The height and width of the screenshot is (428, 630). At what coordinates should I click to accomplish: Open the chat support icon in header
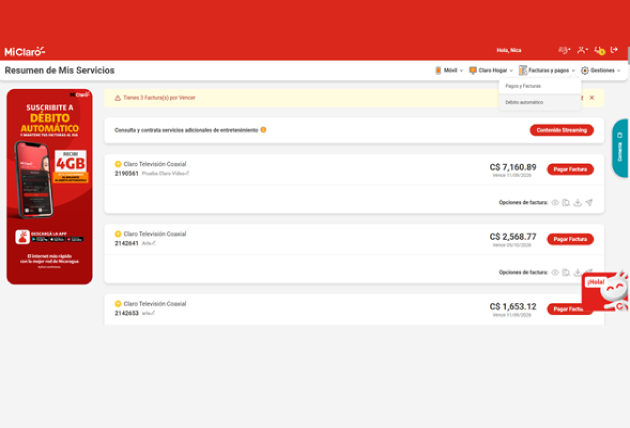pos(564,50)
